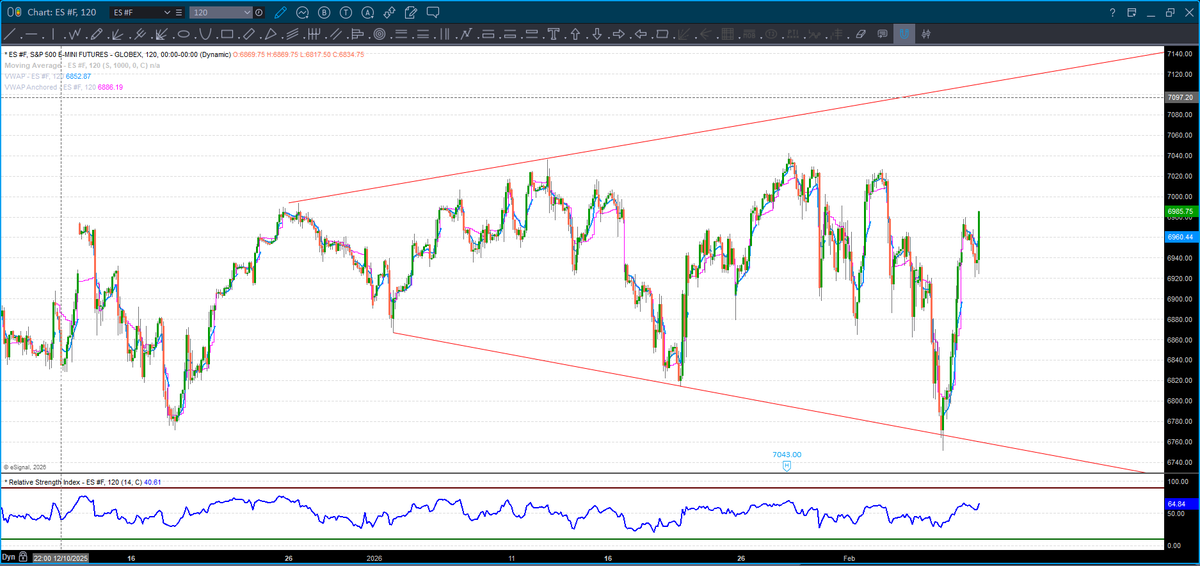Click the circled T icon

pos(346,12)
